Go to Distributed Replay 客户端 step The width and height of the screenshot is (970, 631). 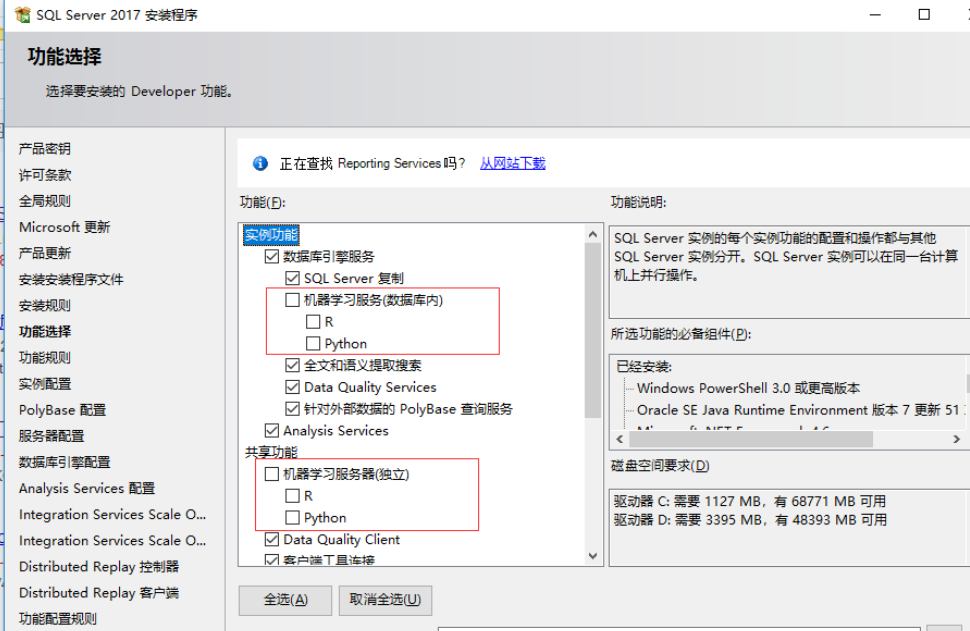[99, 593]
